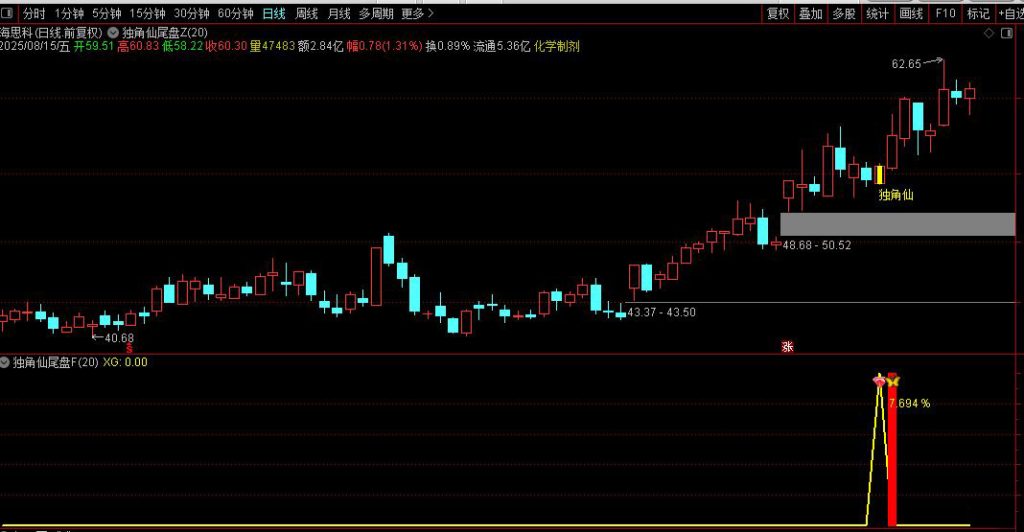Add stock via the +自选 button
Screen dimensions: 1024x532
(x=1008, y=14)
